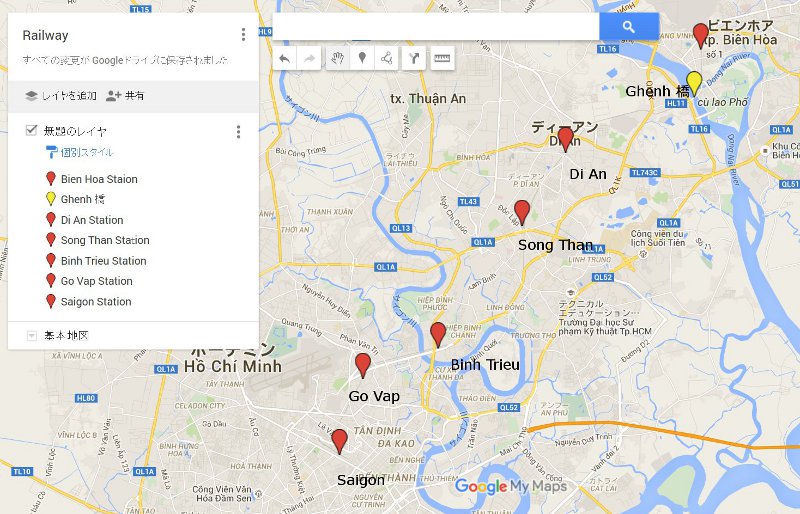Toggle the untitled layer checkbox
Image resolution: width=800 pixels, height=514 pixels.
[32, 131]
